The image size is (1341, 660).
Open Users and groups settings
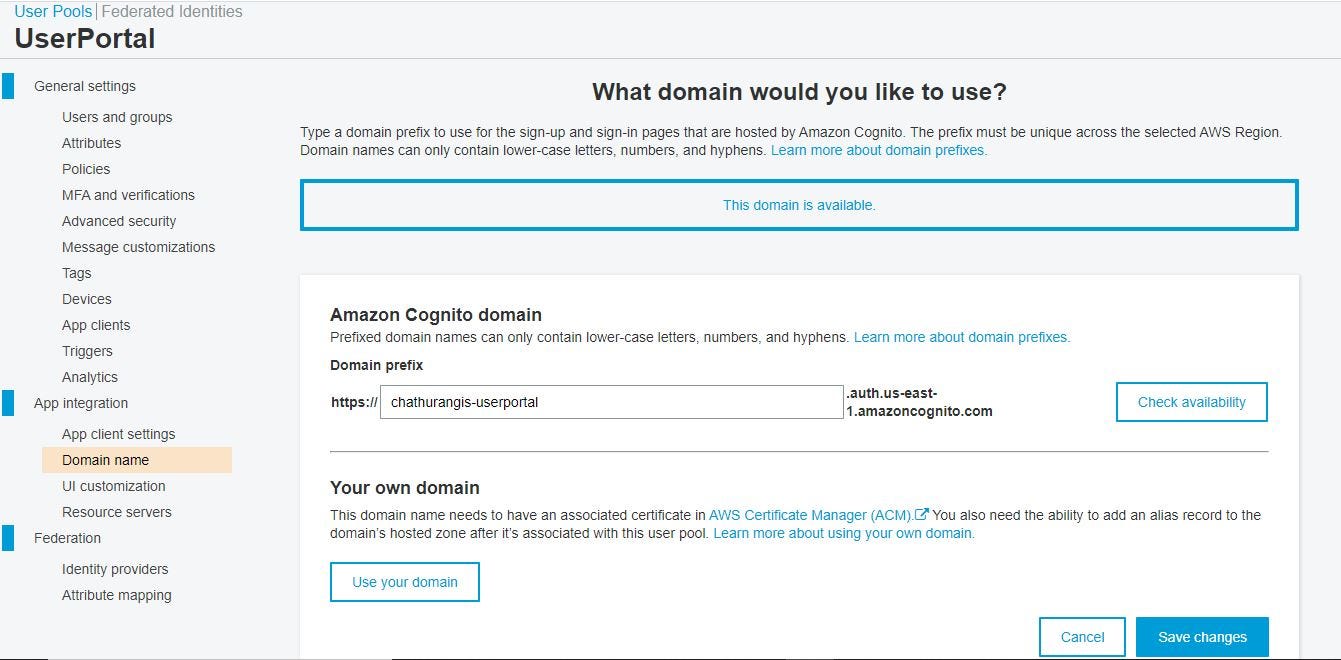pos(117,117)
